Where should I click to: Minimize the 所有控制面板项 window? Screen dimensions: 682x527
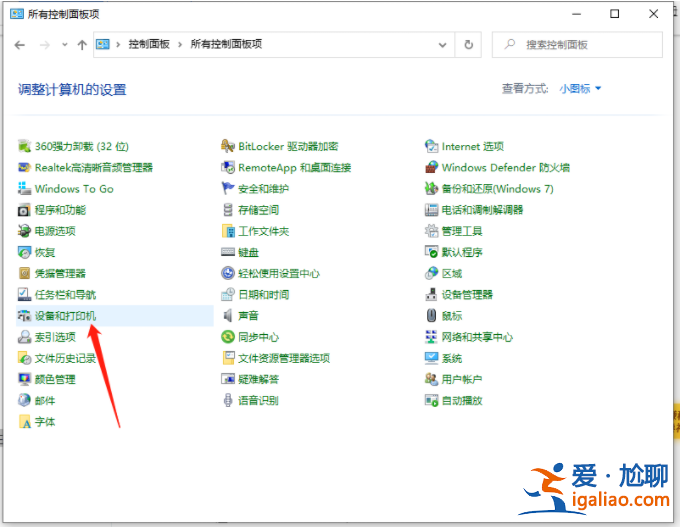pos(576,14)
